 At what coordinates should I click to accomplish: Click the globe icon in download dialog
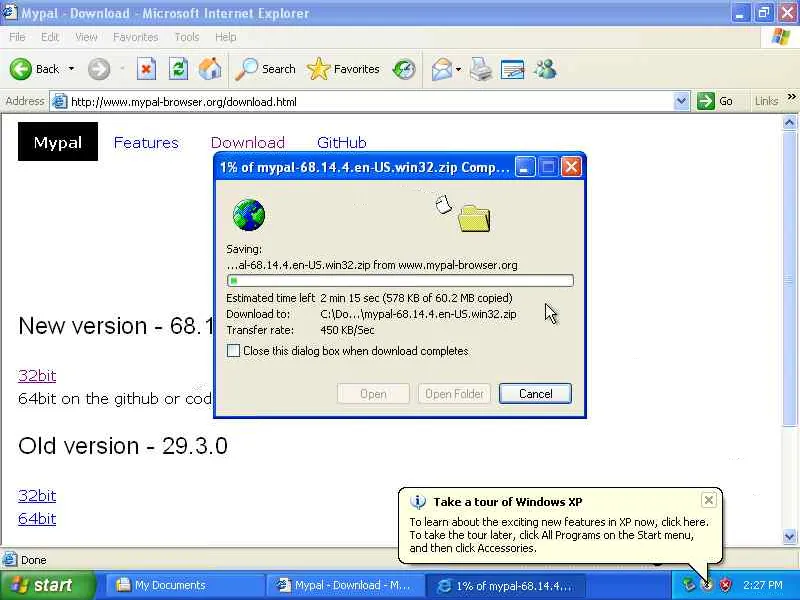pos(248,215)
